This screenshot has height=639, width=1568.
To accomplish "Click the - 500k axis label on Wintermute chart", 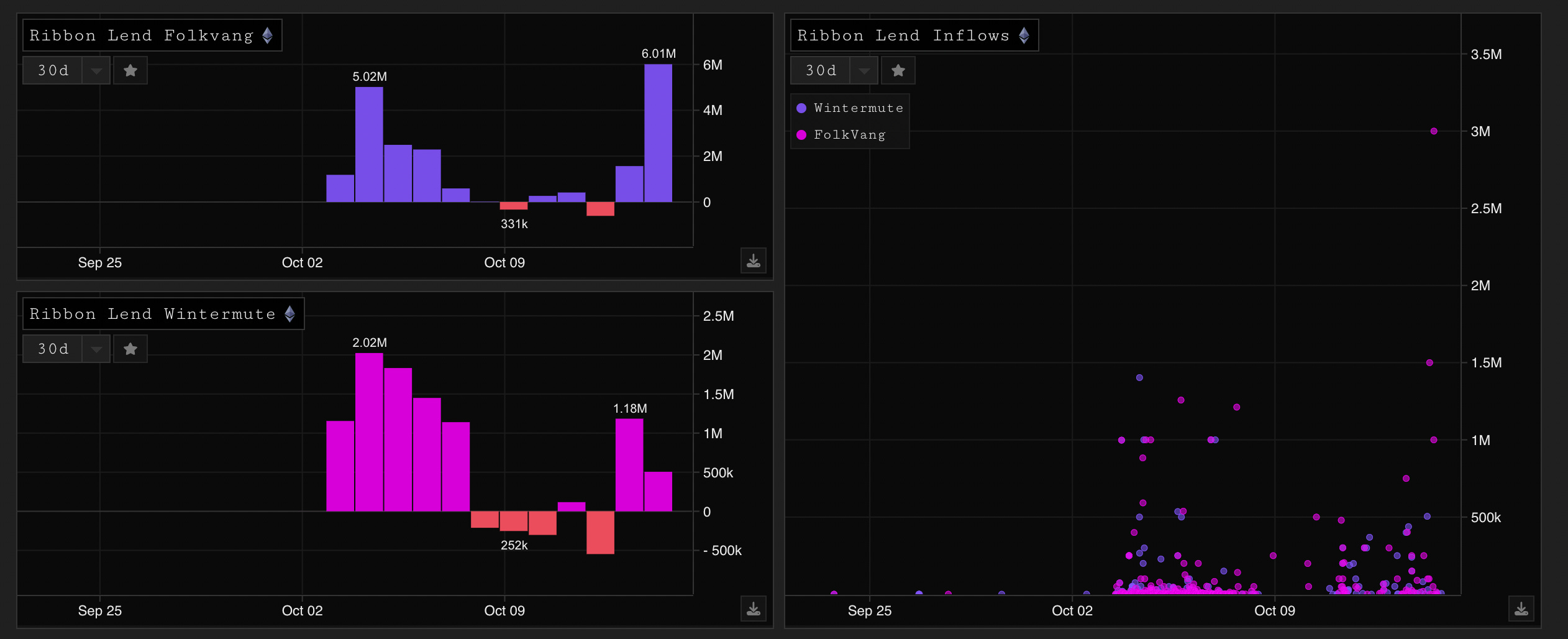I will (x=722, y=550).
